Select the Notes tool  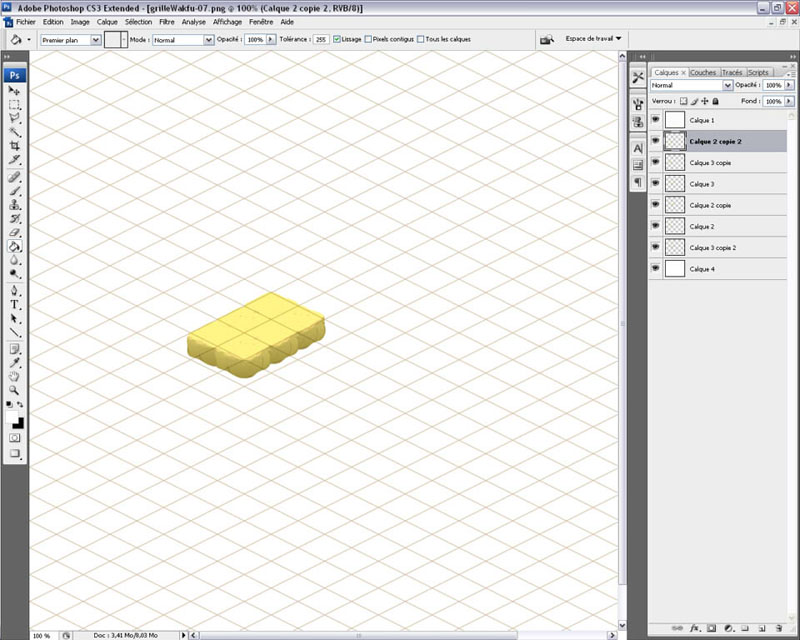[x=14, y=350]
